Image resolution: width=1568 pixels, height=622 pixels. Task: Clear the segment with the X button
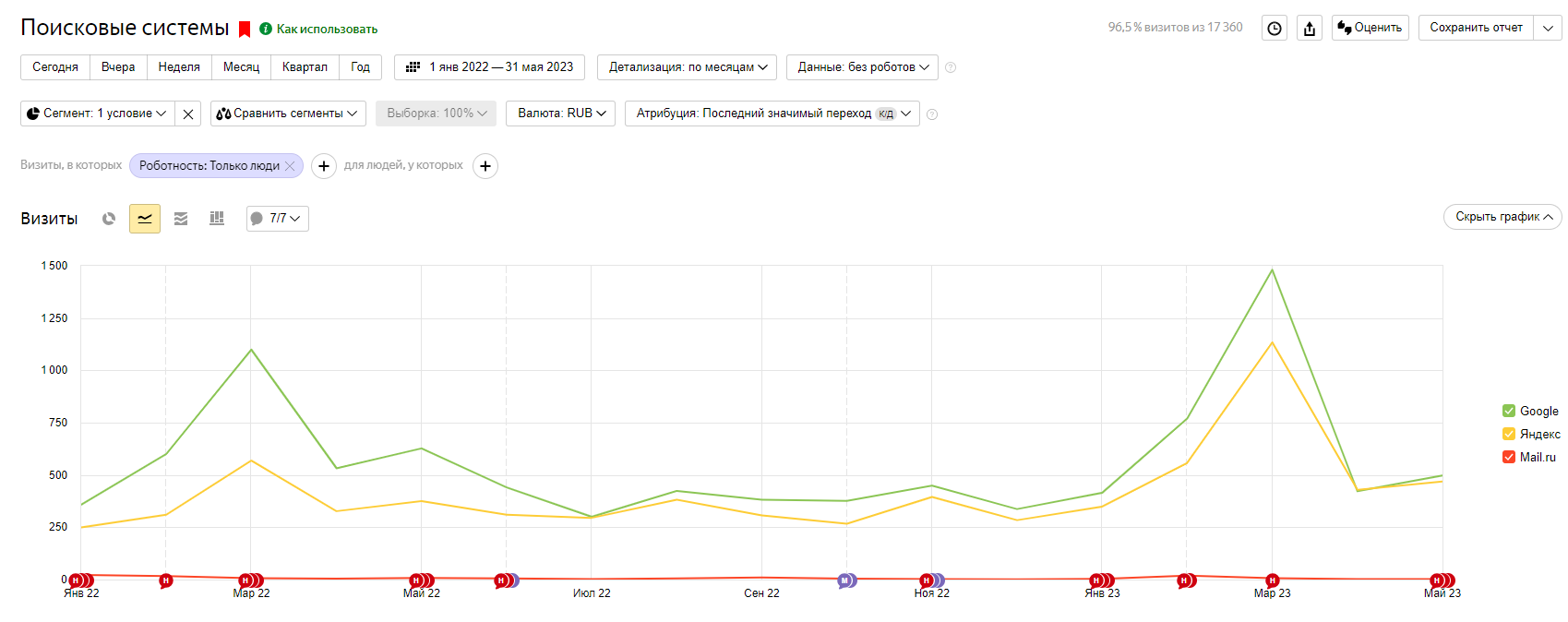(x=188, y=114)
